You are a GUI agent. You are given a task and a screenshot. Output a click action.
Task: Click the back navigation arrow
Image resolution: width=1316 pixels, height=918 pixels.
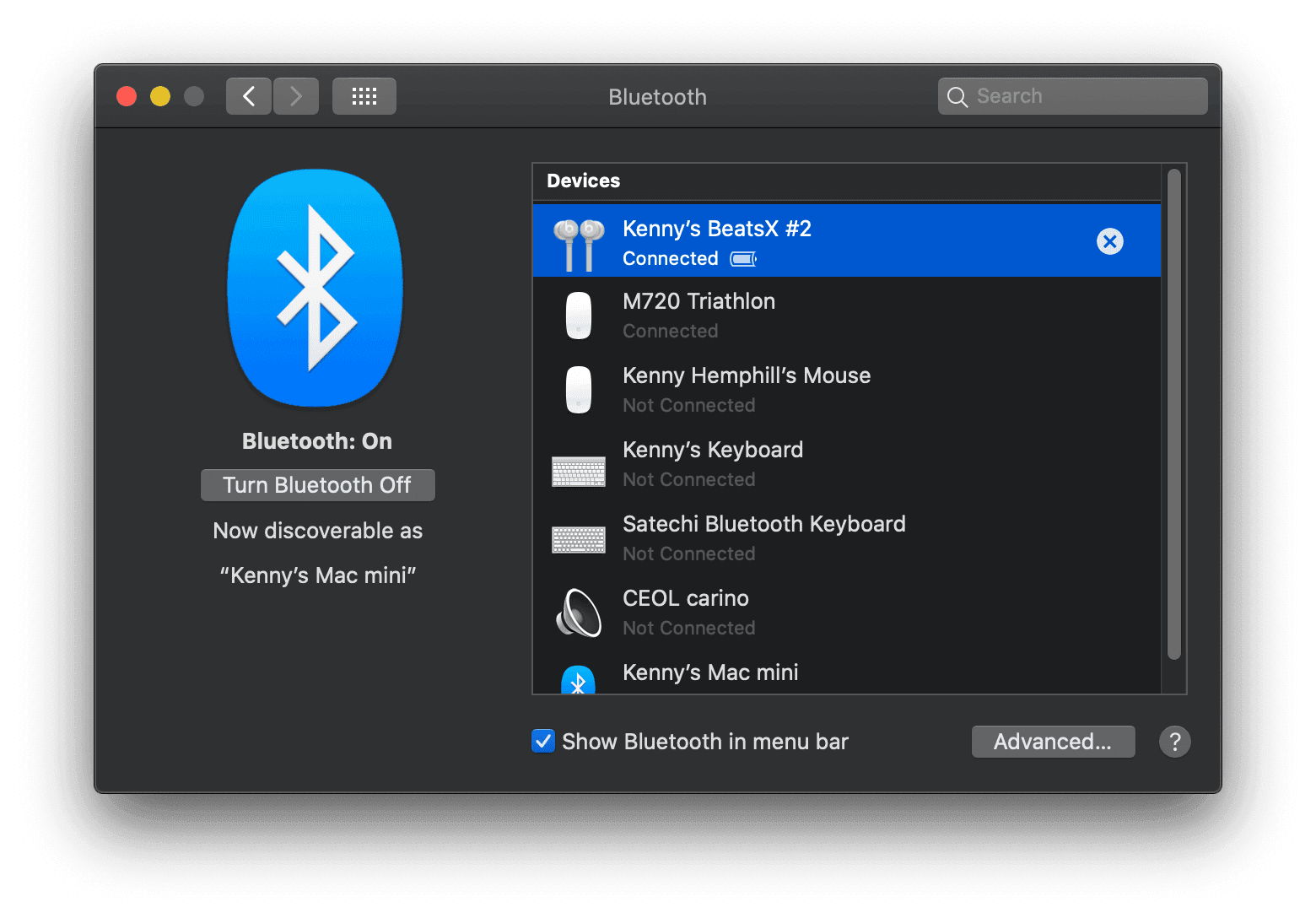pos(249,96)
